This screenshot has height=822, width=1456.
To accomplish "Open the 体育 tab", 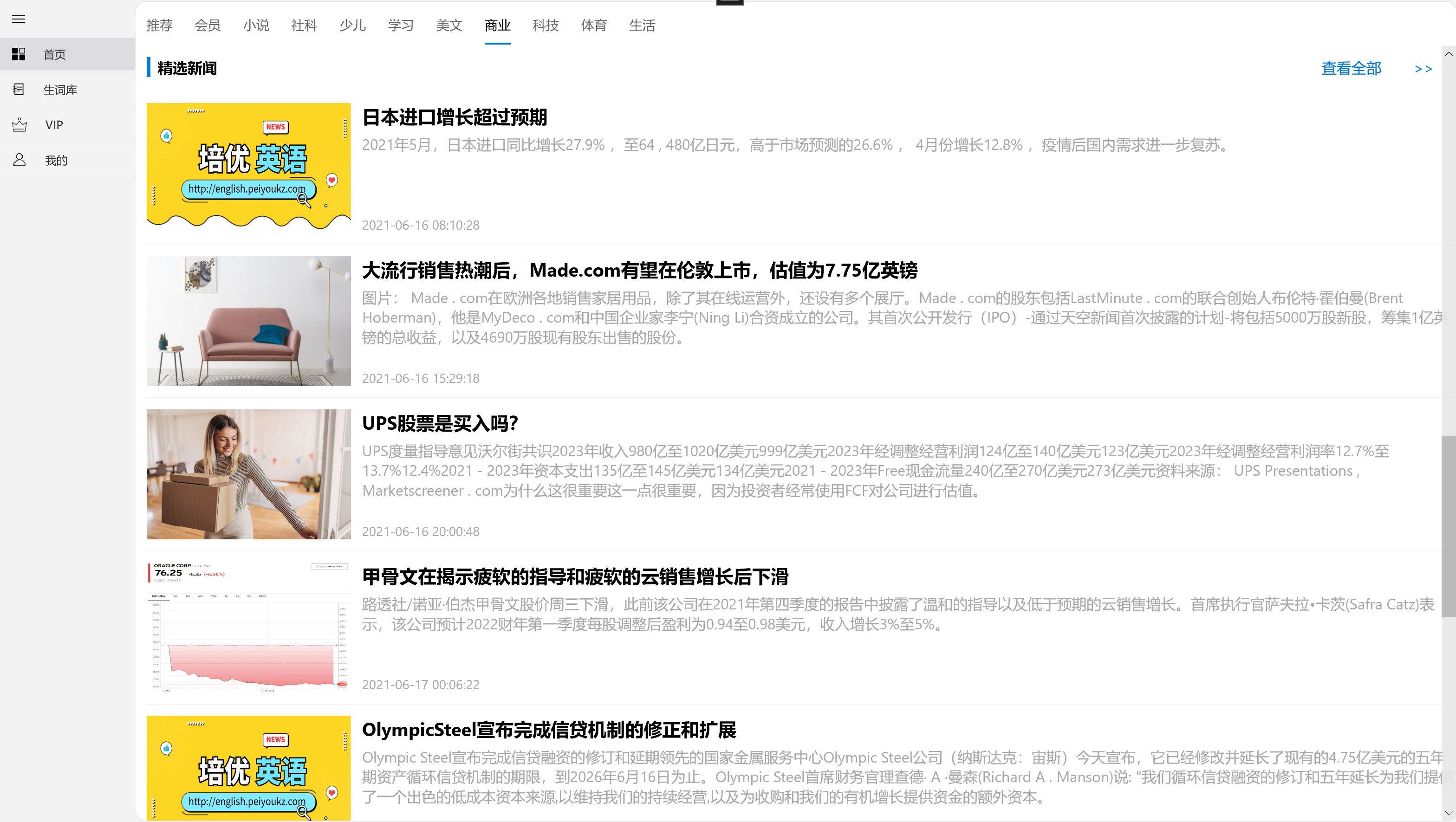I will 593,26.
